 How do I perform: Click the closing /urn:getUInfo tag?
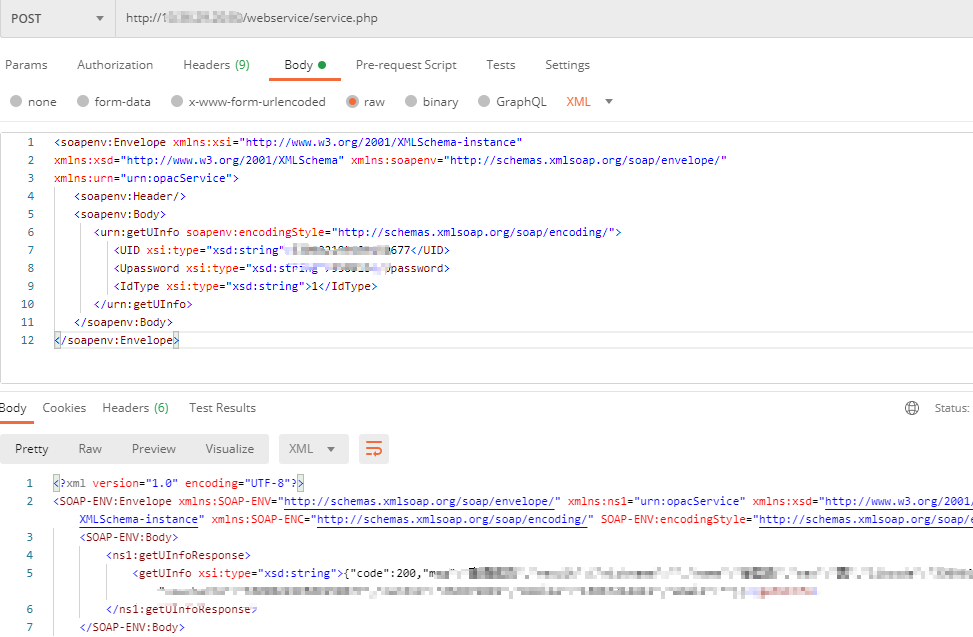coord(143,305)
